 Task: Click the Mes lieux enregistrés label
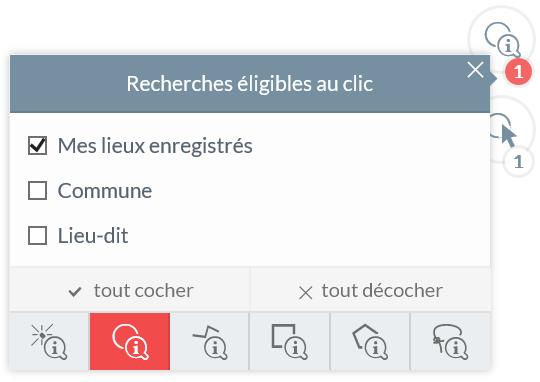click(x=155, y=146)
